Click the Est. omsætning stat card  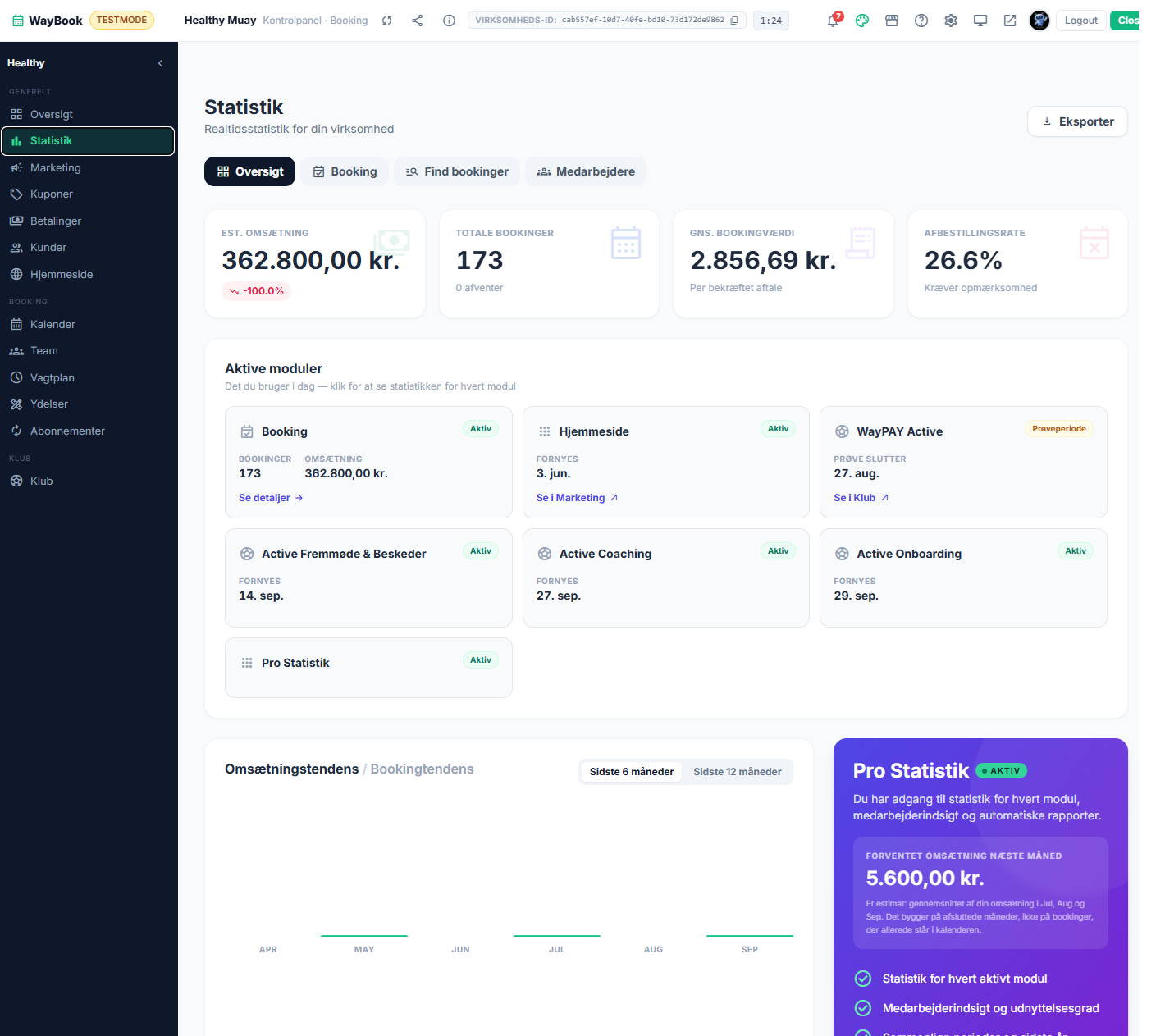pos(315,263)
